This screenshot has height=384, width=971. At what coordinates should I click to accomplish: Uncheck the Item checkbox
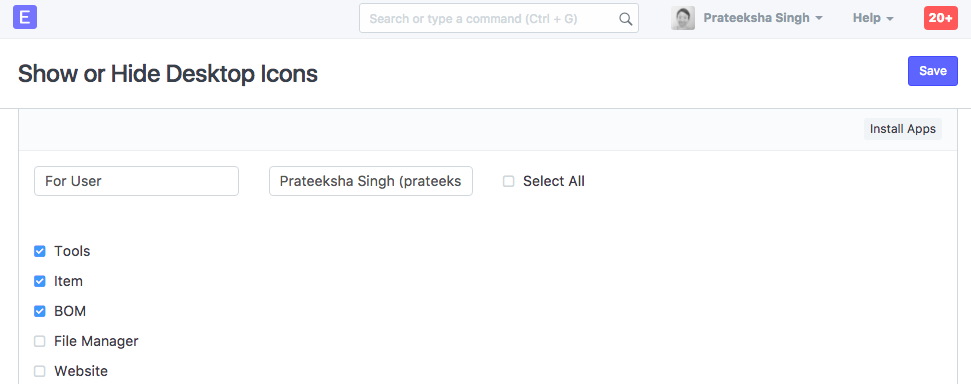click(40, 281)
